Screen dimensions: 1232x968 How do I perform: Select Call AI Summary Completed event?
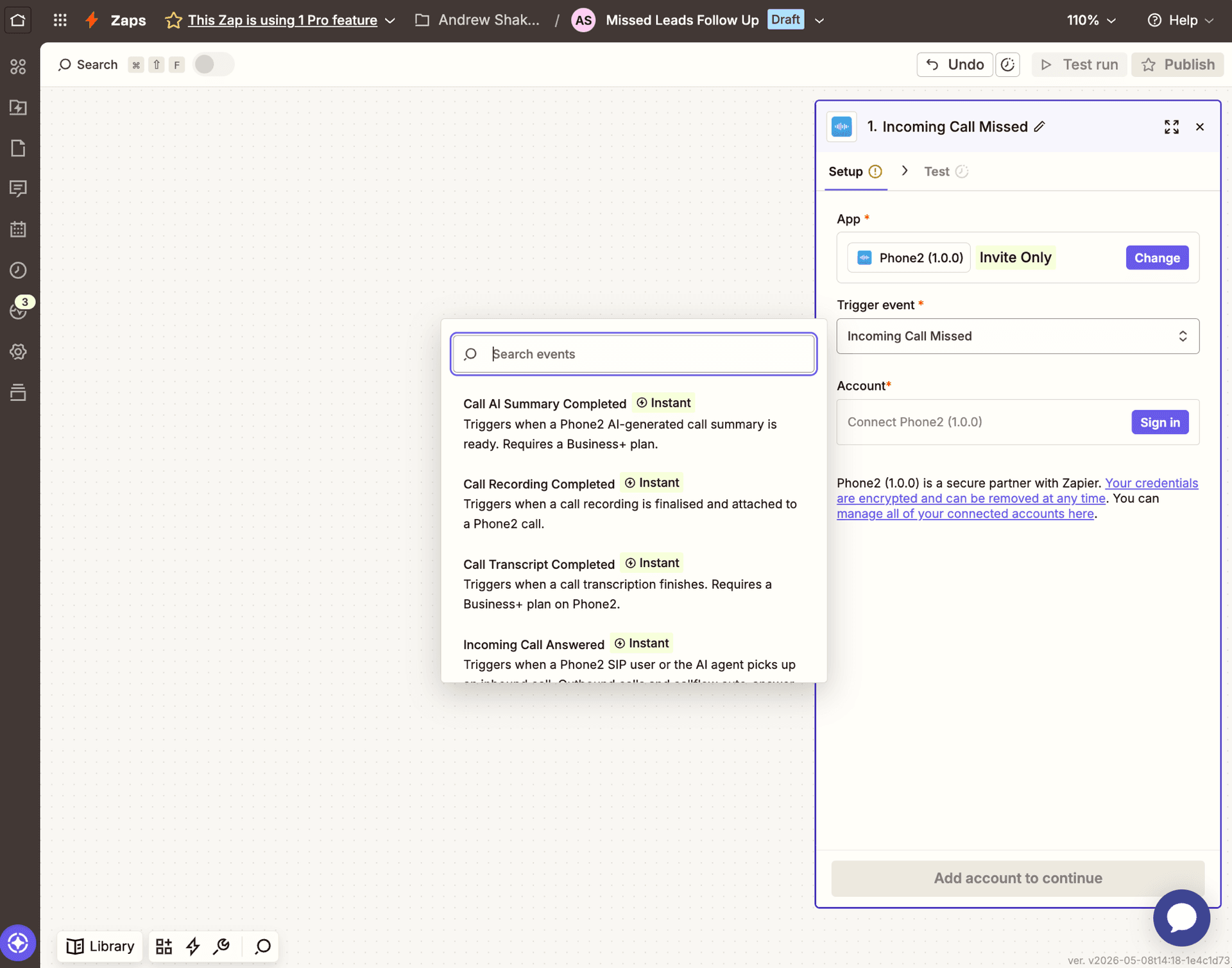(x=633, y=423)
